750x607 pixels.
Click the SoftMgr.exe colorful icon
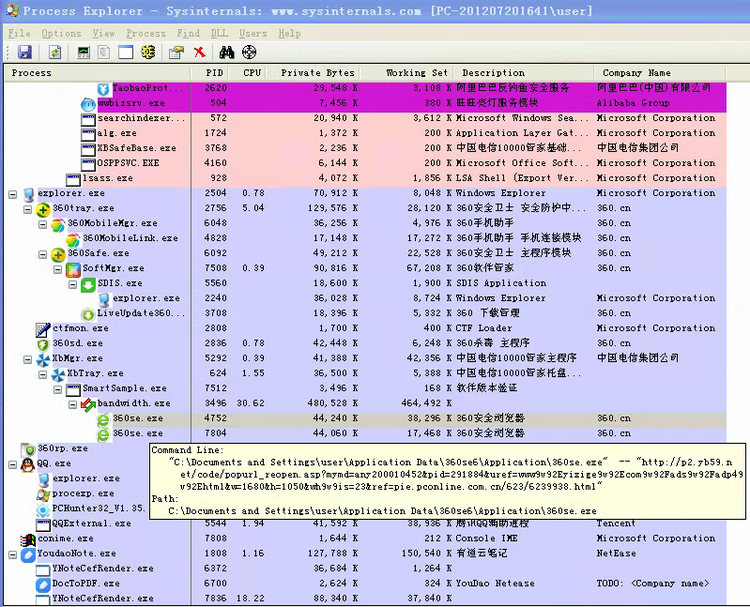click(x=73, y=269)
